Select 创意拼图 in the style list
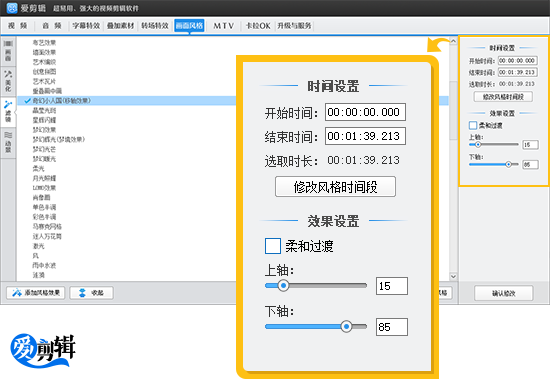Image resolution: width=550 pixels, height=379 pixels. [44, 72]
